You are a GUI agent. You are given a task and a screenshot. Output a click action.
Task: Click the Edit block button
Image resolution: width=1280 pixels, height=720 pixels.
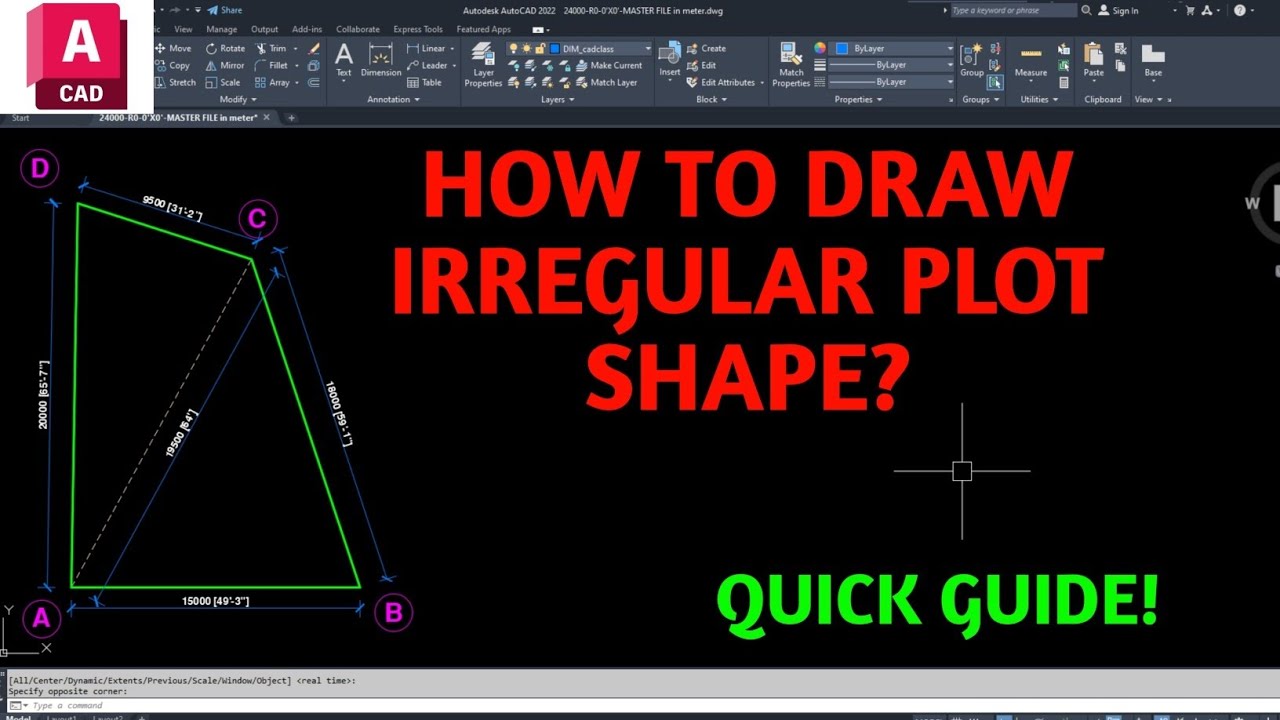tap(701, 65)
